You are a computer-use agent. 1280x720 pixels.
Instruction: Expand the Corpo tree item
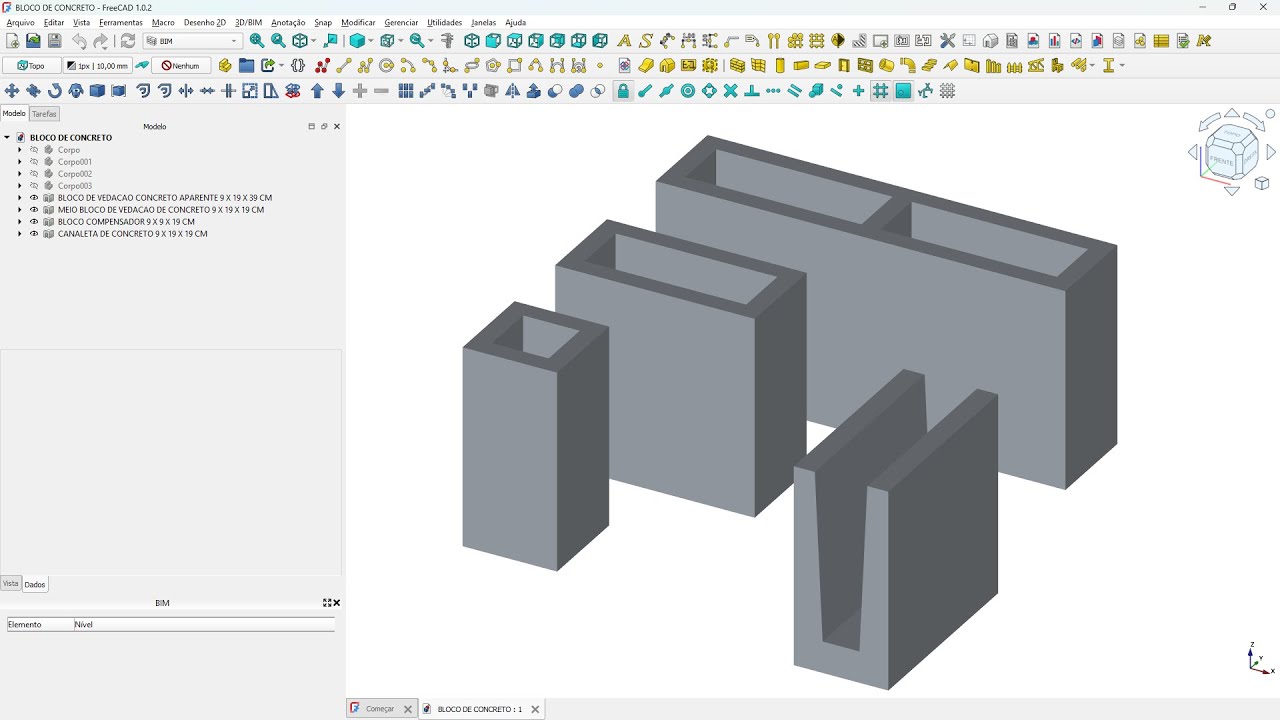click(20, 150)
